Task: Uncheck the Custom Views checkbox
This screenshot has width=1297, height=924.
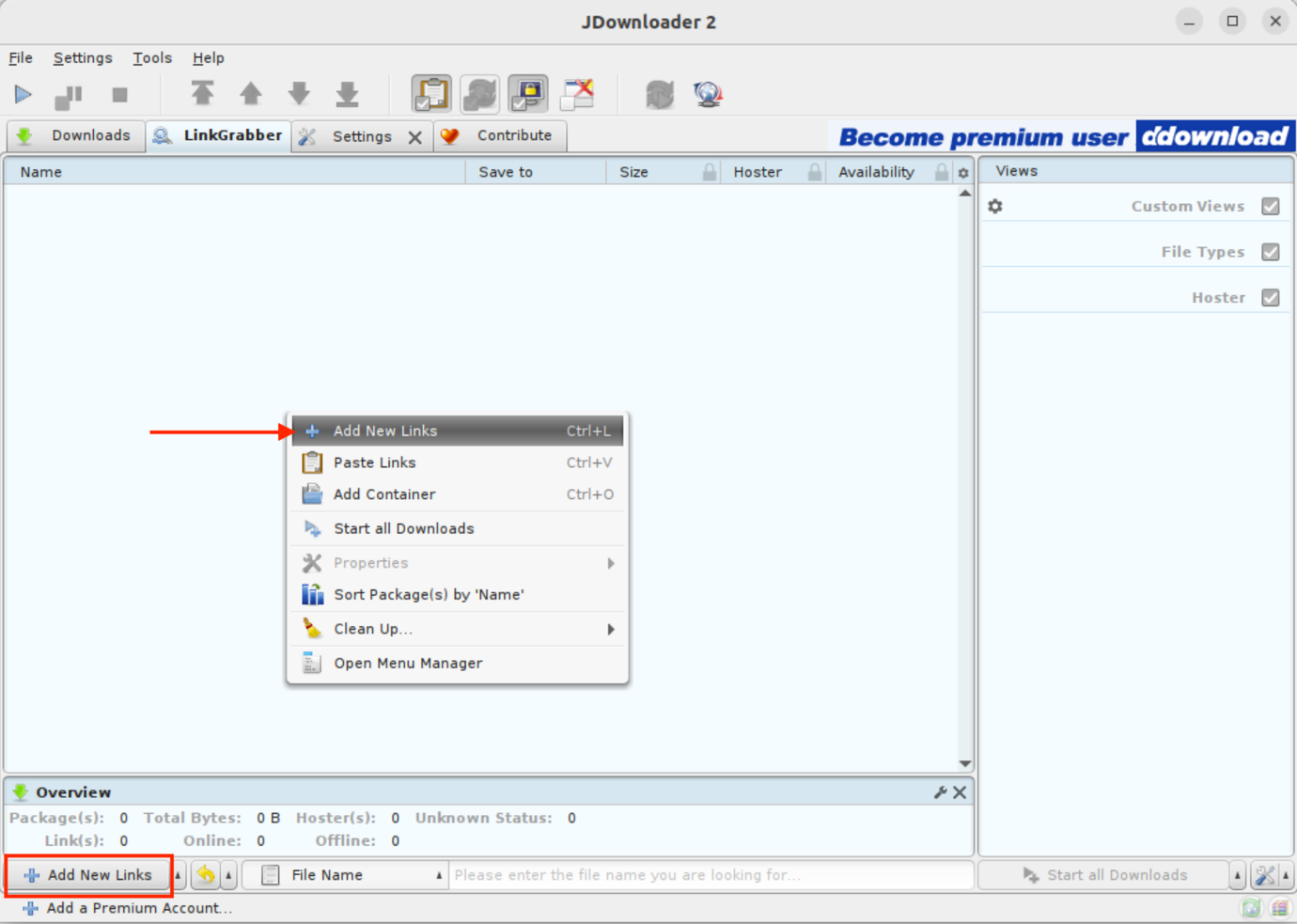Action: (1271, 206)
